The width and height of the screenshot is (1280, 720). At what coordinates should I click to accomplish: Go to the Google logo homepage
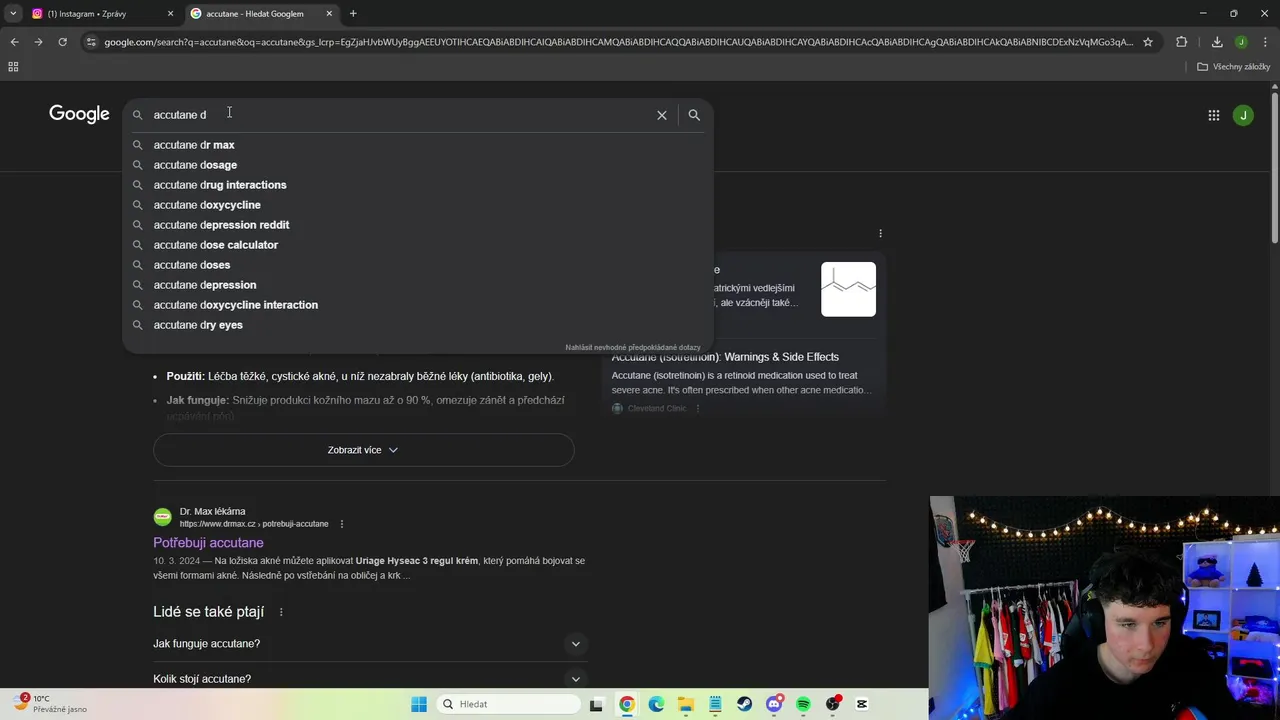79,114
